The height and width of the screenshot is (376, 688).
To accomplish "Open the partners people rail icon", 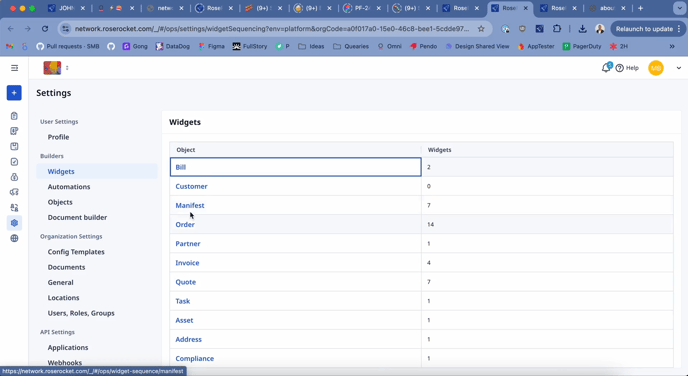I will pos(14,208).
